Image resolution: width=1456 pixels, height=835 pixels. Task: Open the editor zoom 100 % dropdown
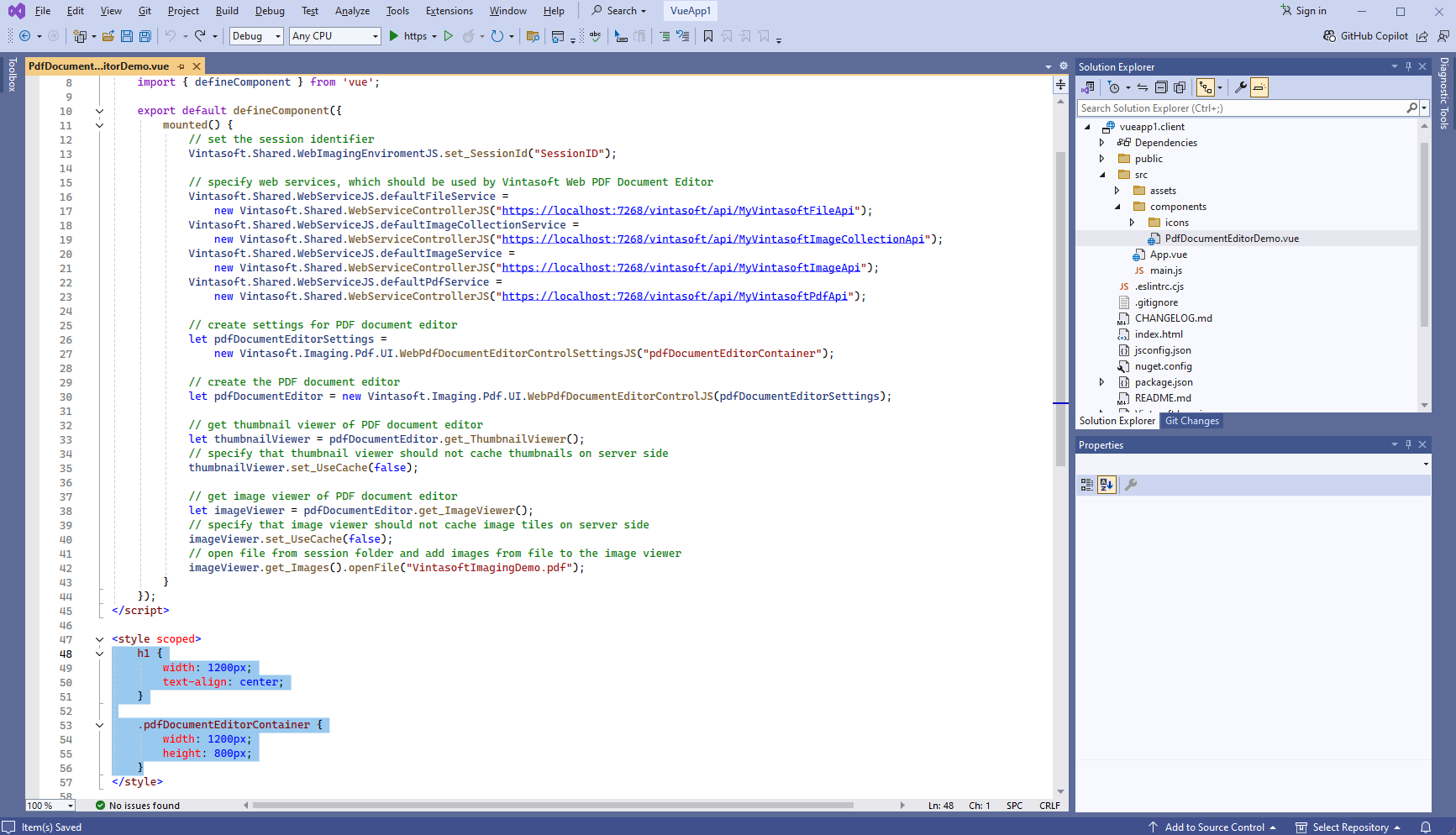tap(50, 806)
